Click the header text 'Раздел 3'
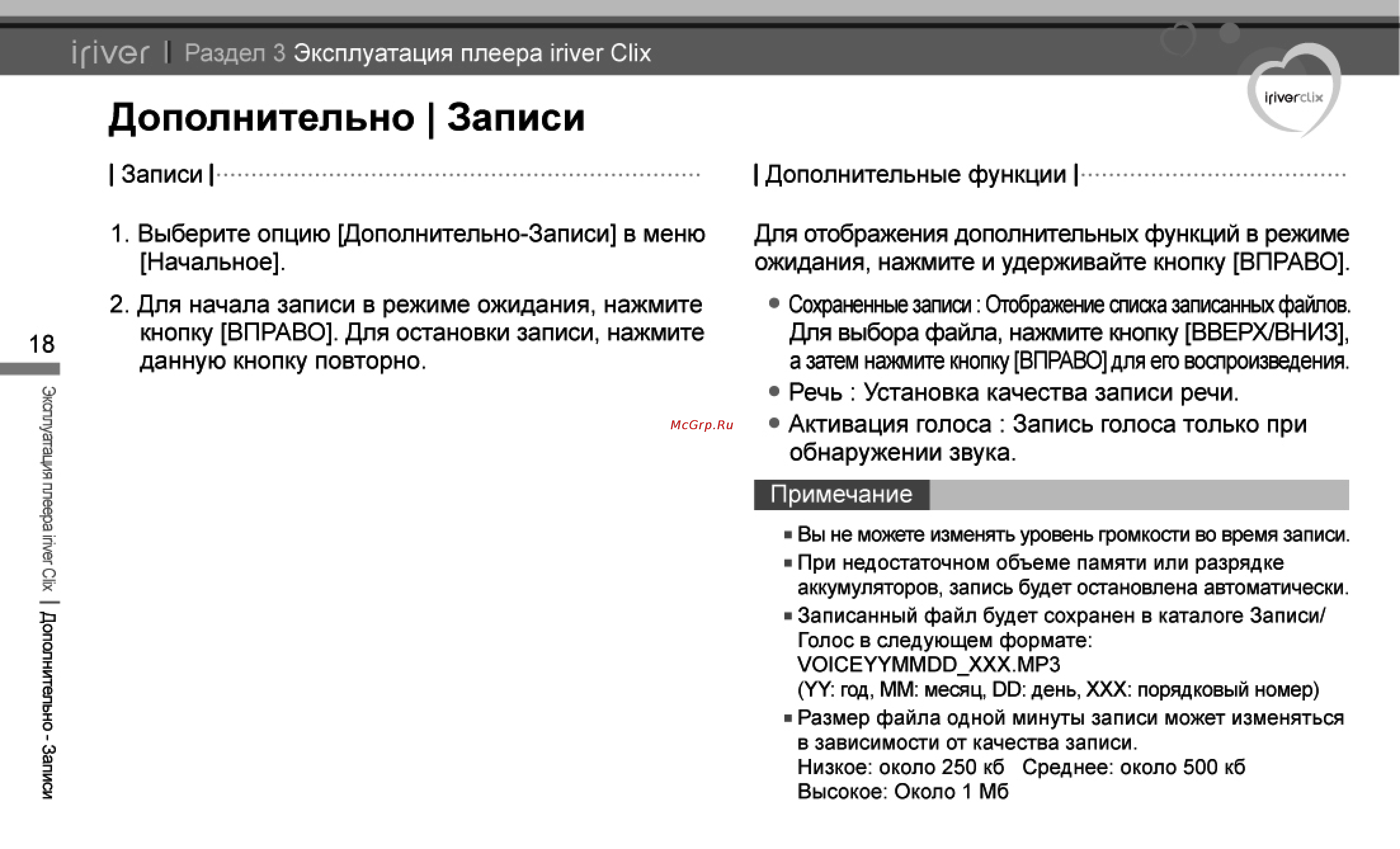The width and height of the screenshot is (1400, 849). (x=235, y=53)
